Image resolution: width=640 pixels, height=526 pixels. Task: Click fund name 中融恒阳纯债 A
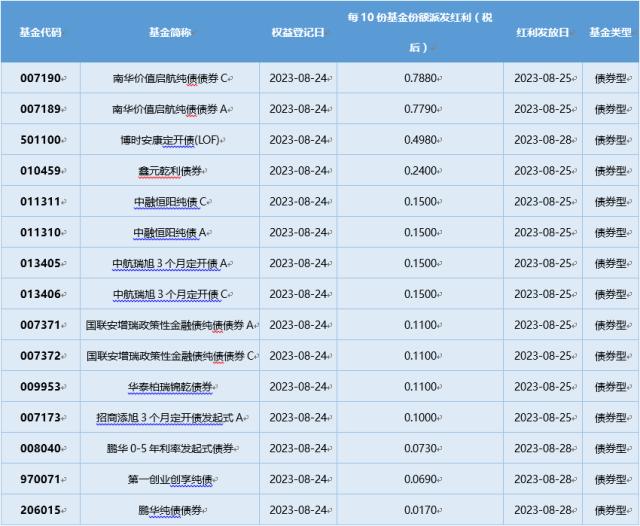(x=170, y=233)
